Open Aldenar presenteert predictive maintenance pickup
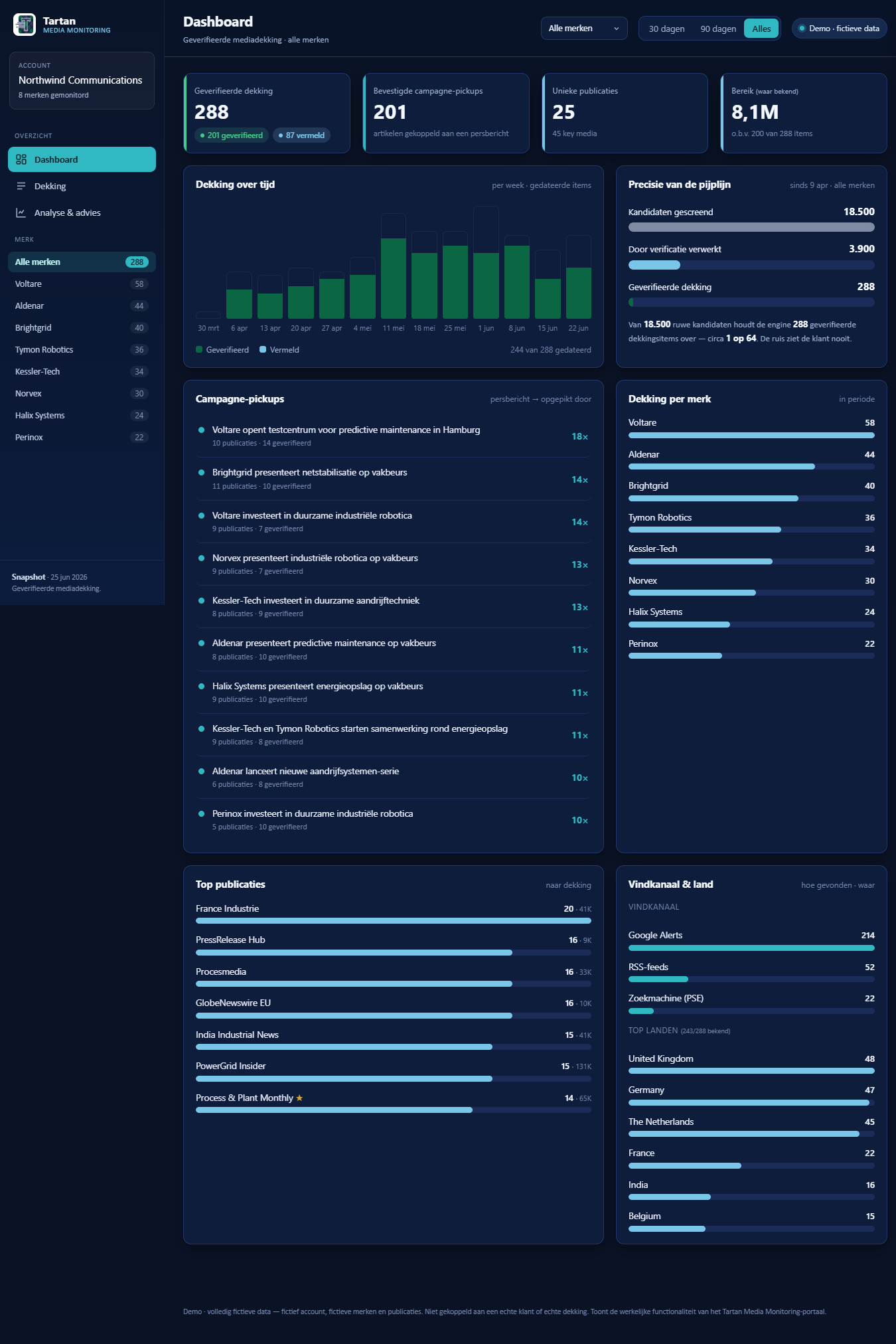 [x=394, y=649]
